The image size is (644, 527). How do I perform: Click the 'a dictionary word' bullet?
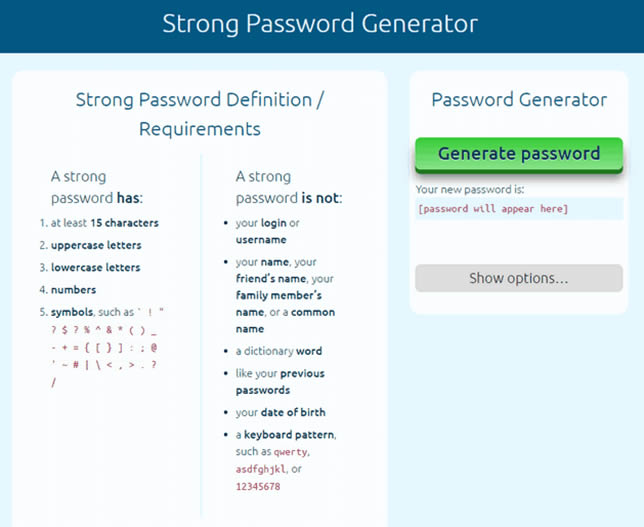279,351
